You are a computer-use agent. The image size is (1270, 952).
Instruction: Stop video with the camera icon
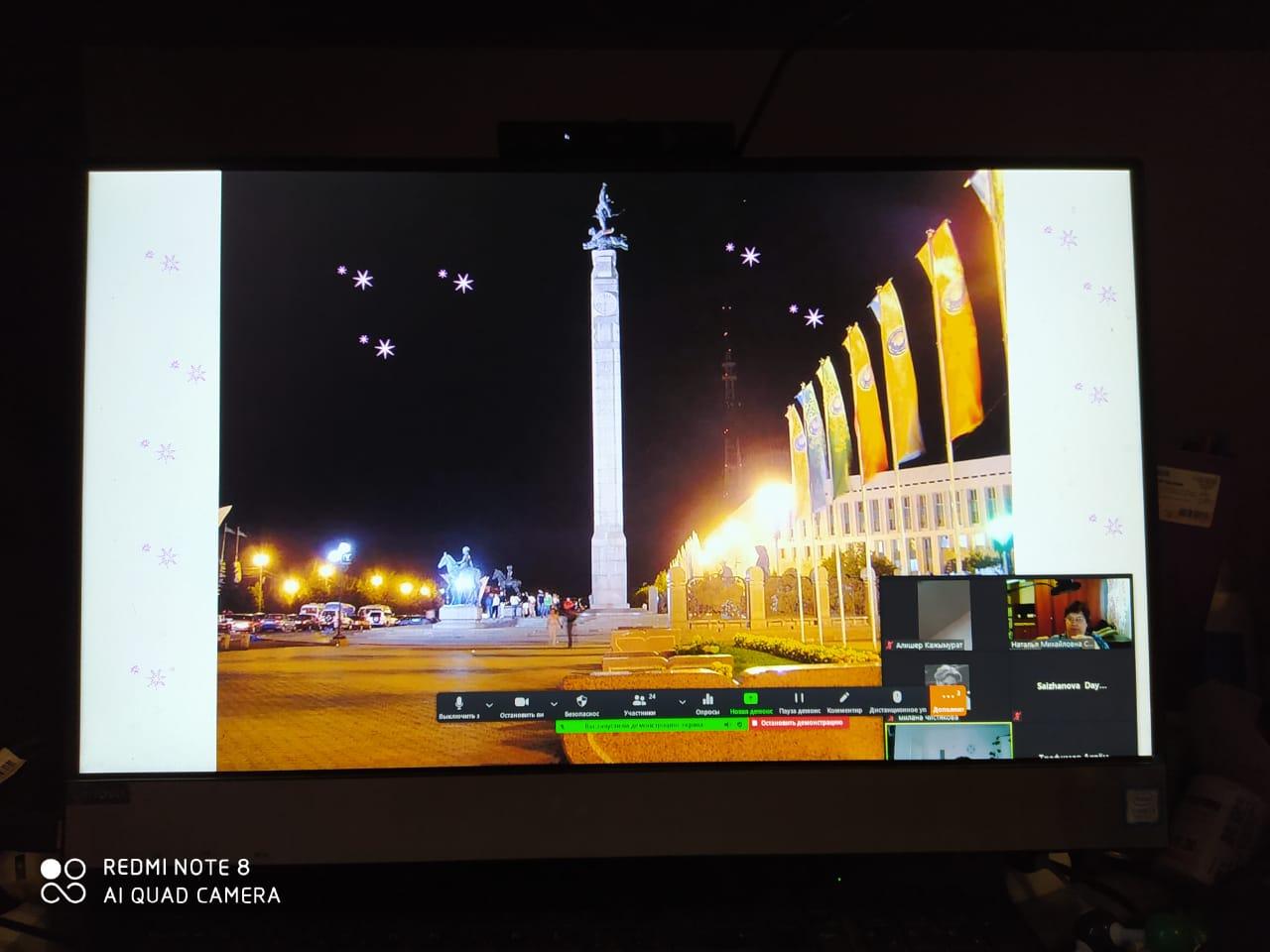(522, 703)
